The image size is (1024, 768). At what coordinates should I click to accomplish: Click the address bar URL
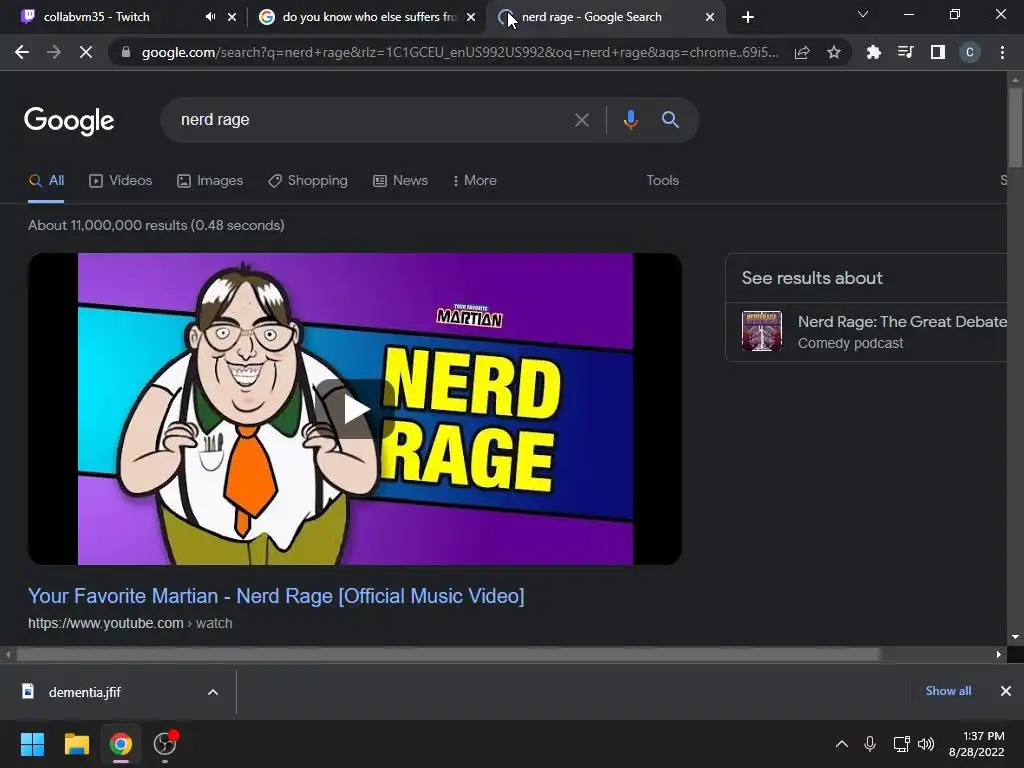(x=459, y=52)
